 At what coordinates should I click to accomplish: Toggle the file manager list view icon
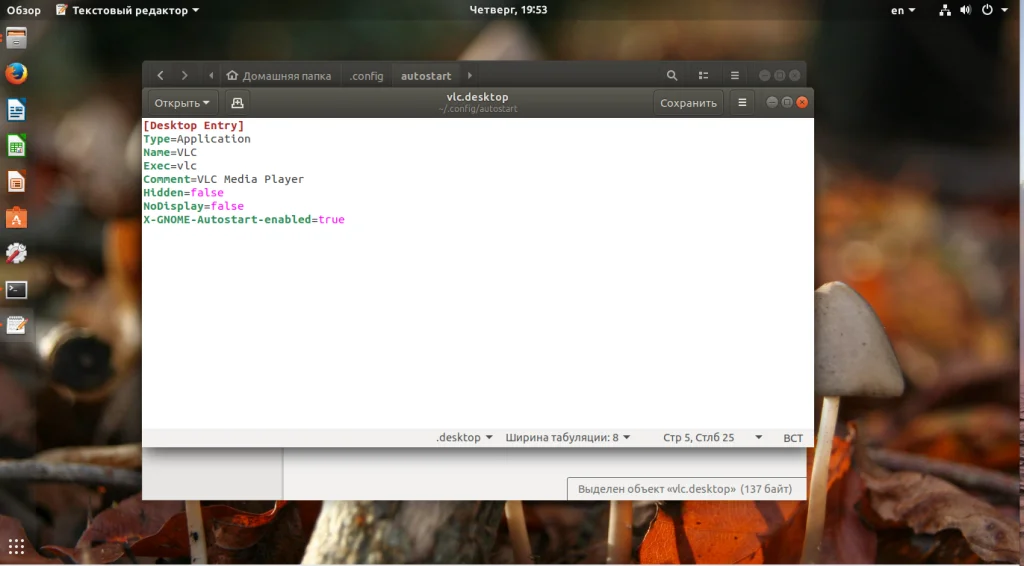(703, 76)
